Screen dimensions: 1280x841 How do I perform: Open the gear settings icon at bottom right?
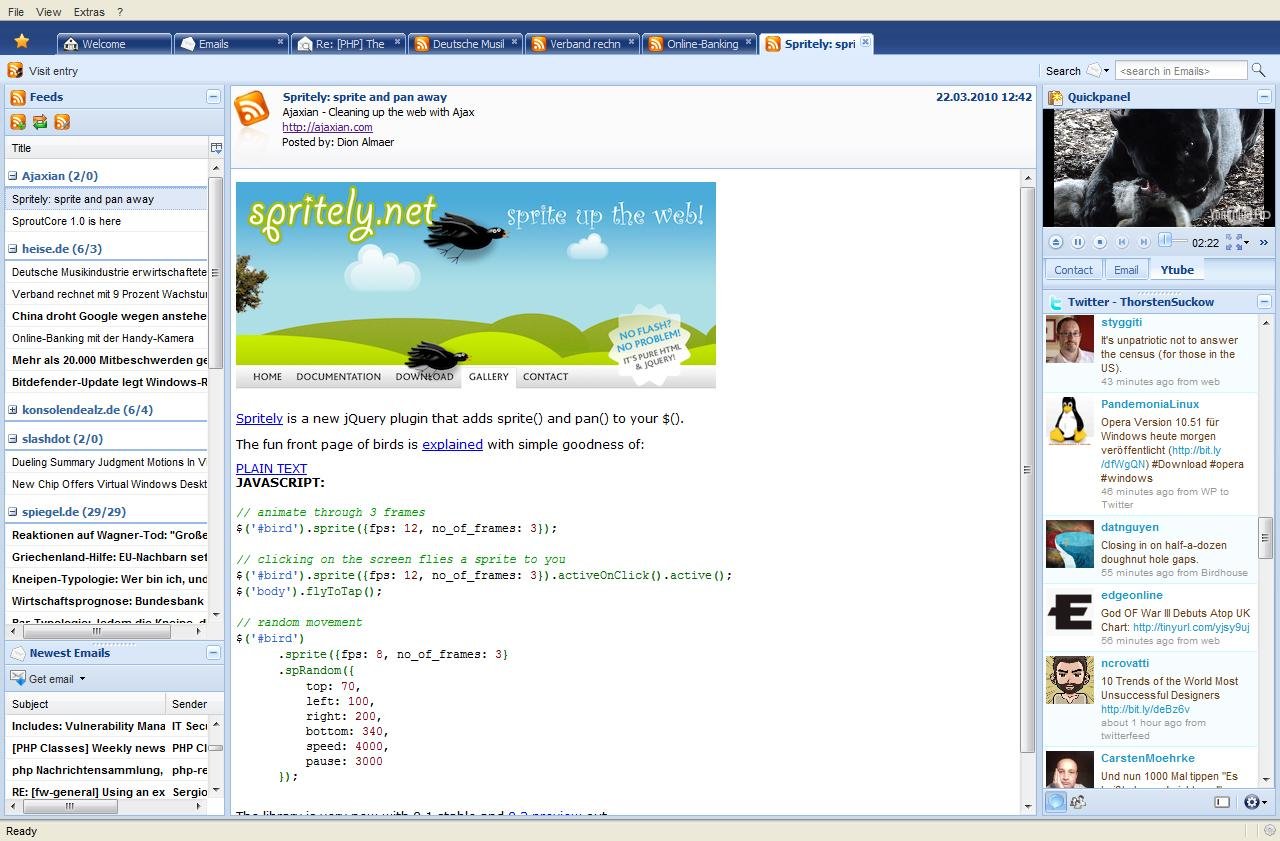tap(1253, 802)
